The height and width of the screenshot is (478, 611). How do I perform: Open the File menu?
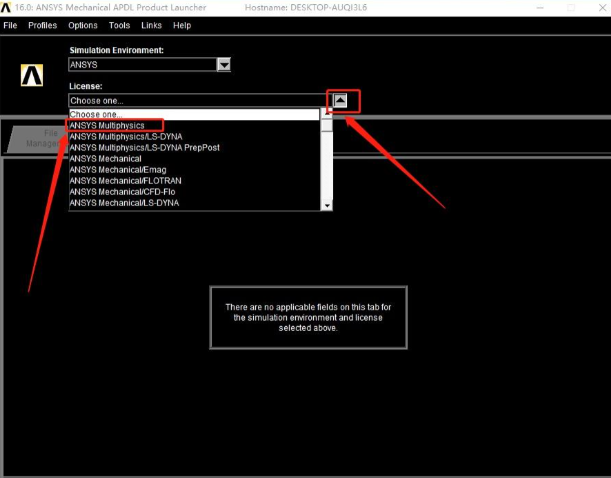(10, 25)
